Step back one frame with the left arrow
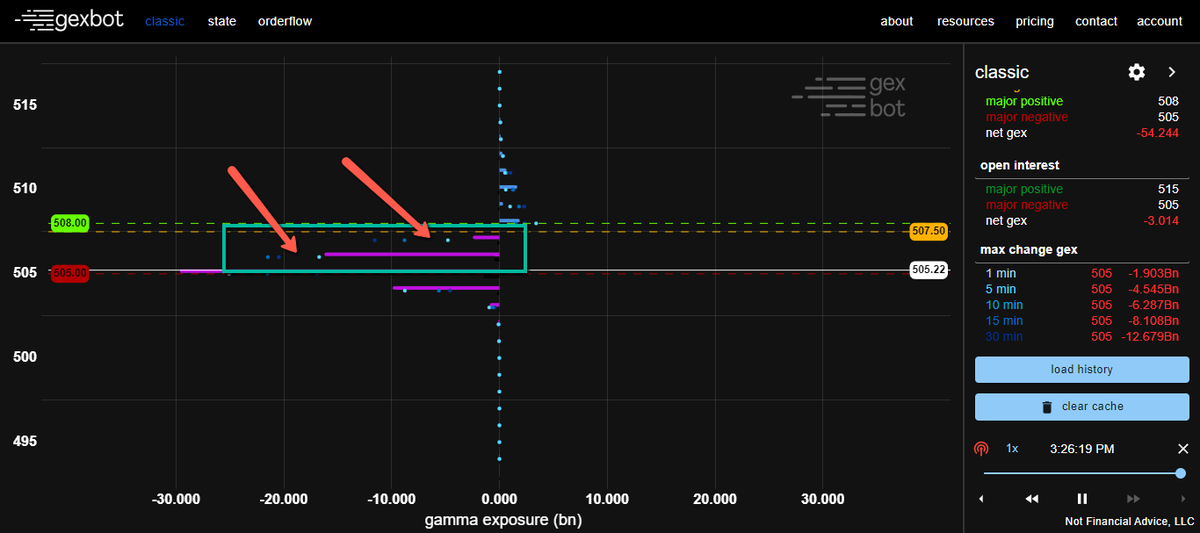1200x533 pixels. 981,498
